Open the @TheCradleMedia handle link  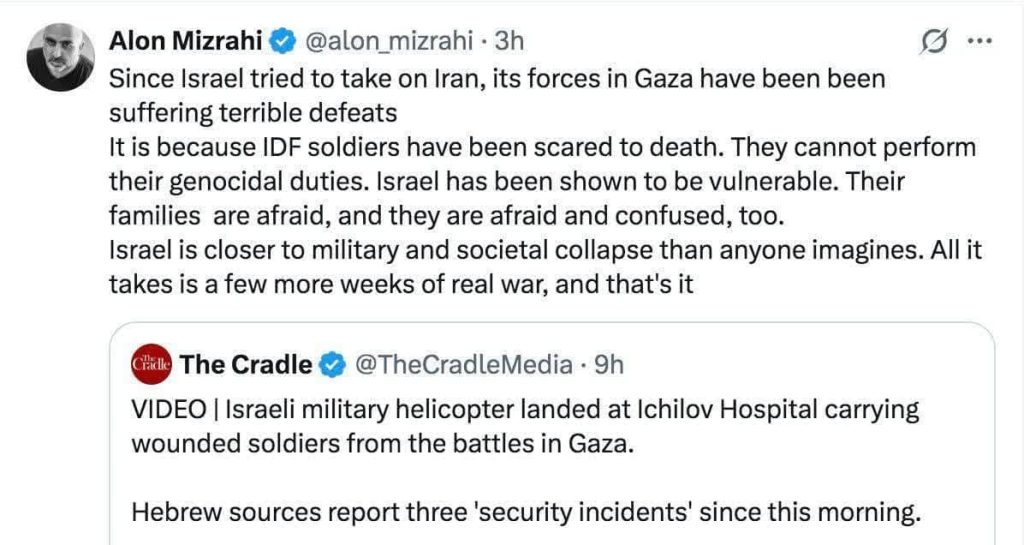point(464,365)
